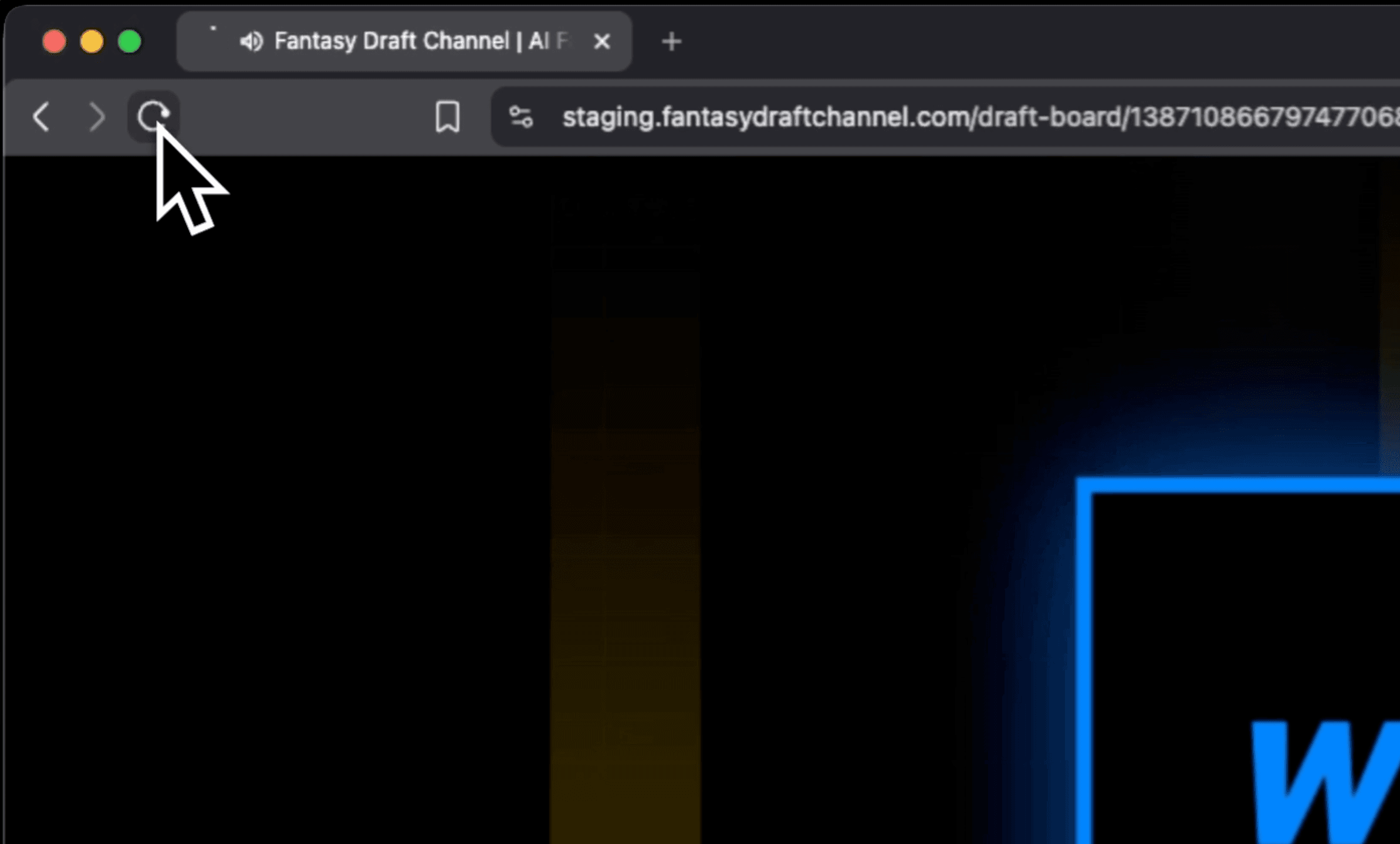The image size is (1400, 844).
Task: Open site settings icon in address bar
Action: [x=520, y=116]
